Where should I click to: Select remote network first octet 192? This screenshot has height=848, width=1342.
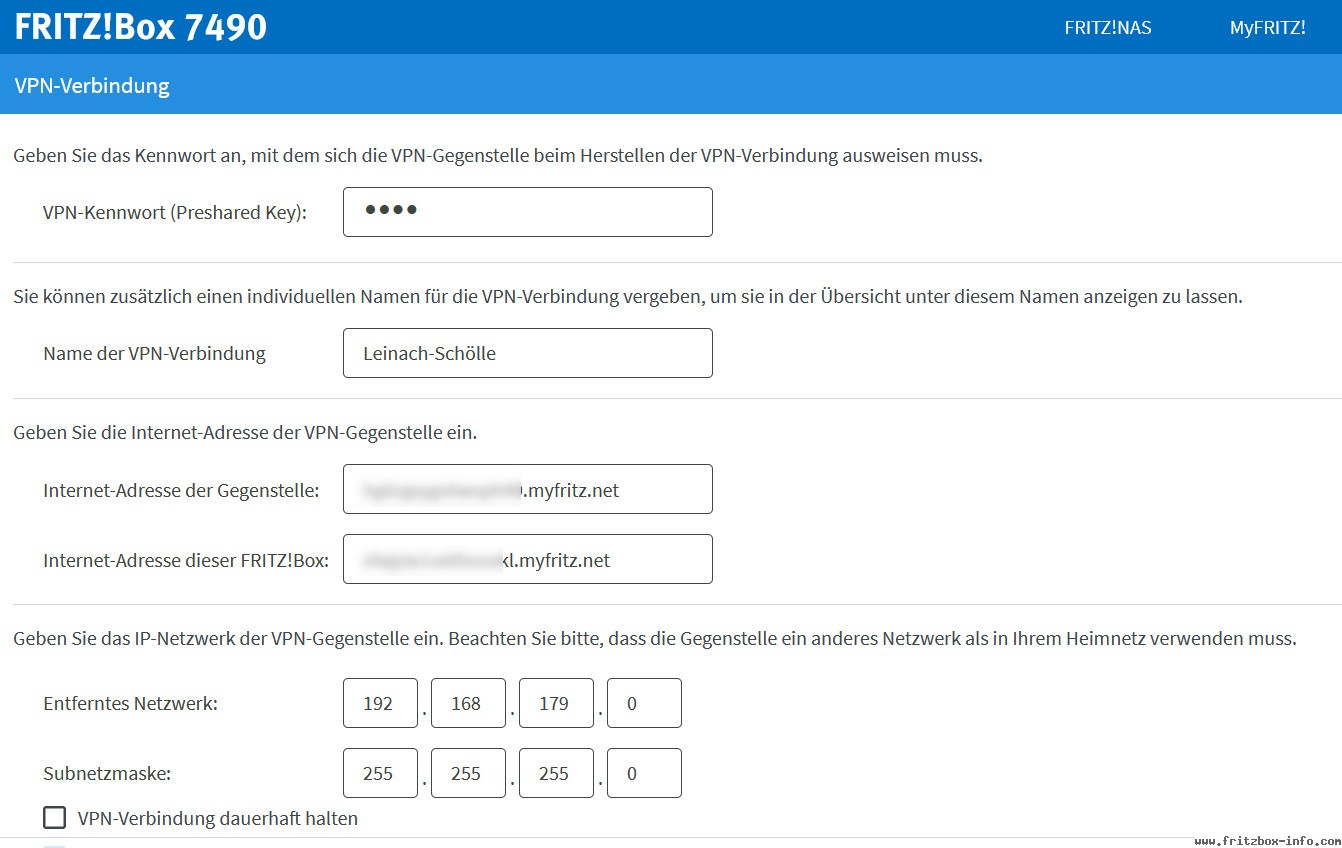[380, 703]
